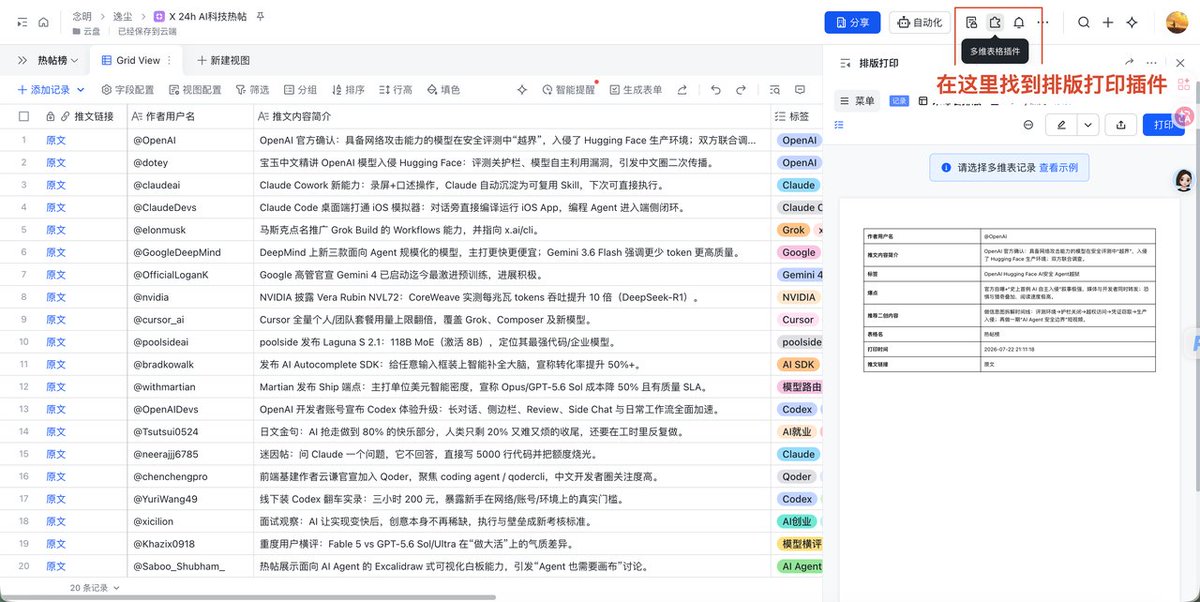Tick the select-all checkbox in table header

pos(24,117)
